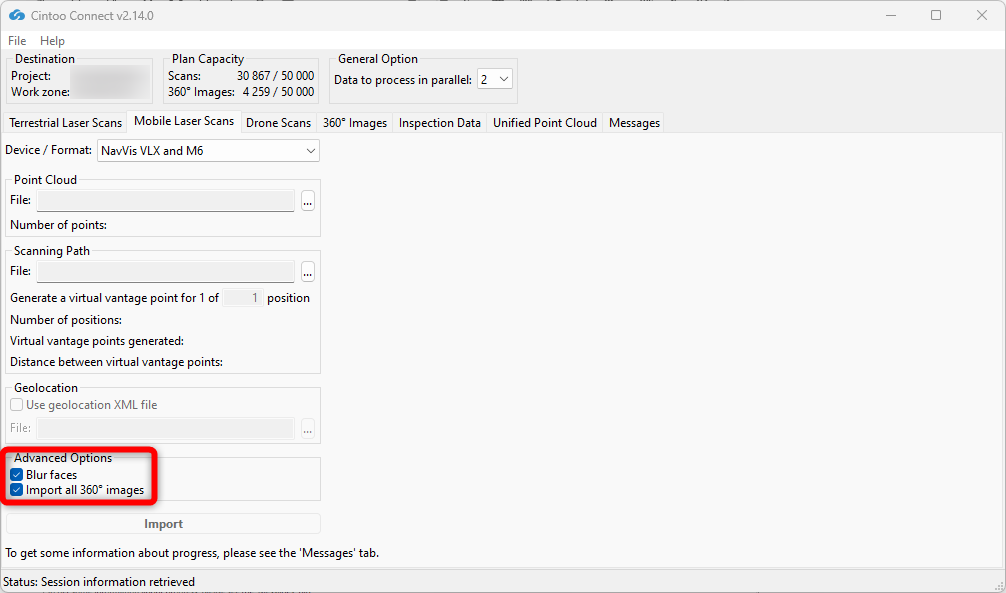Maximize the Cintoo Connect window
Viewport: 1006px width, 593px height.
pos(936,15)
